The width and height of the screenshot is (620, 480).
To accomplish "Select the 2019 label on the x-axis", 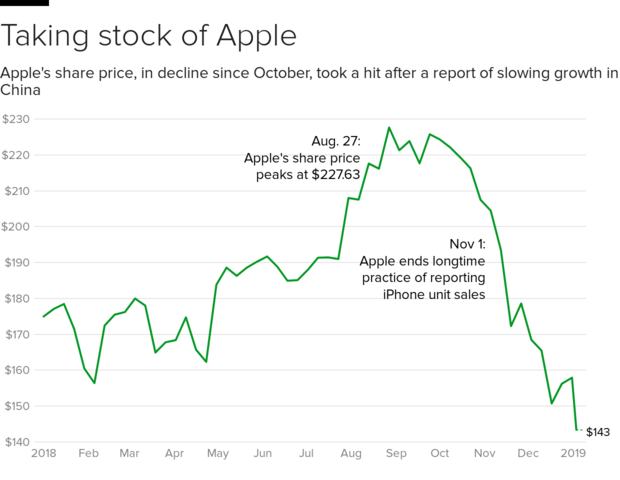I will [x=572, y=454].
